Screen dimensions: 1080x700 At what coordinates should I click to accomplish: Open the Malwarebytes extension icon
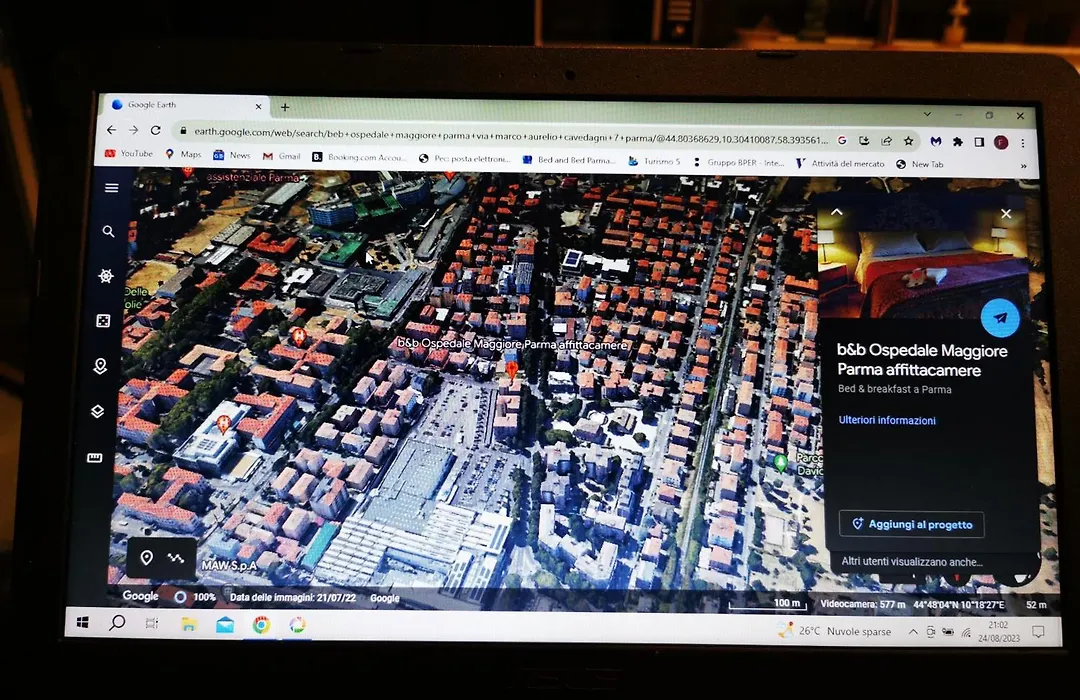tap(935, 141)
